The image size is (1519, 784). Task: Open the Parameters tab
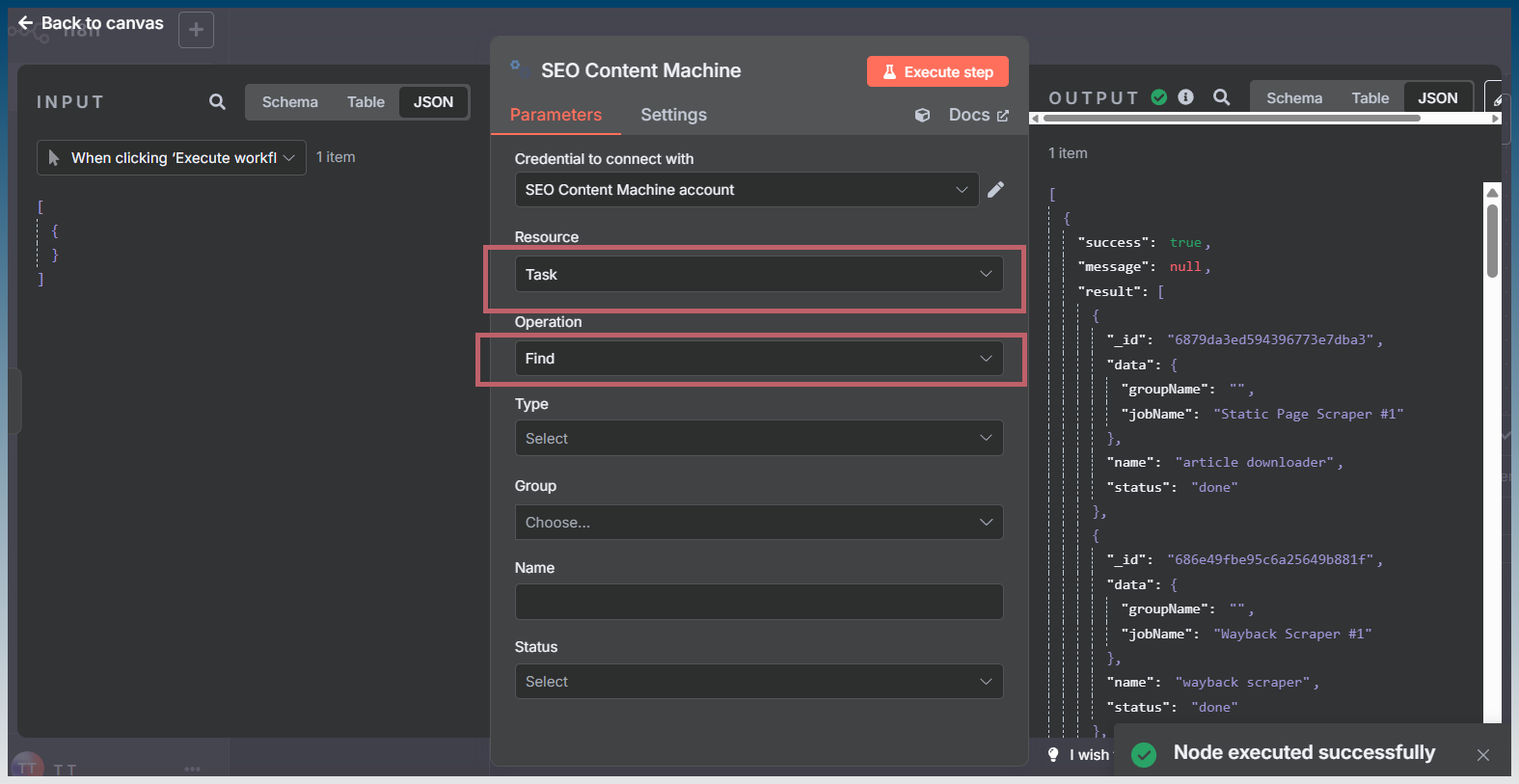click(556, 115)
